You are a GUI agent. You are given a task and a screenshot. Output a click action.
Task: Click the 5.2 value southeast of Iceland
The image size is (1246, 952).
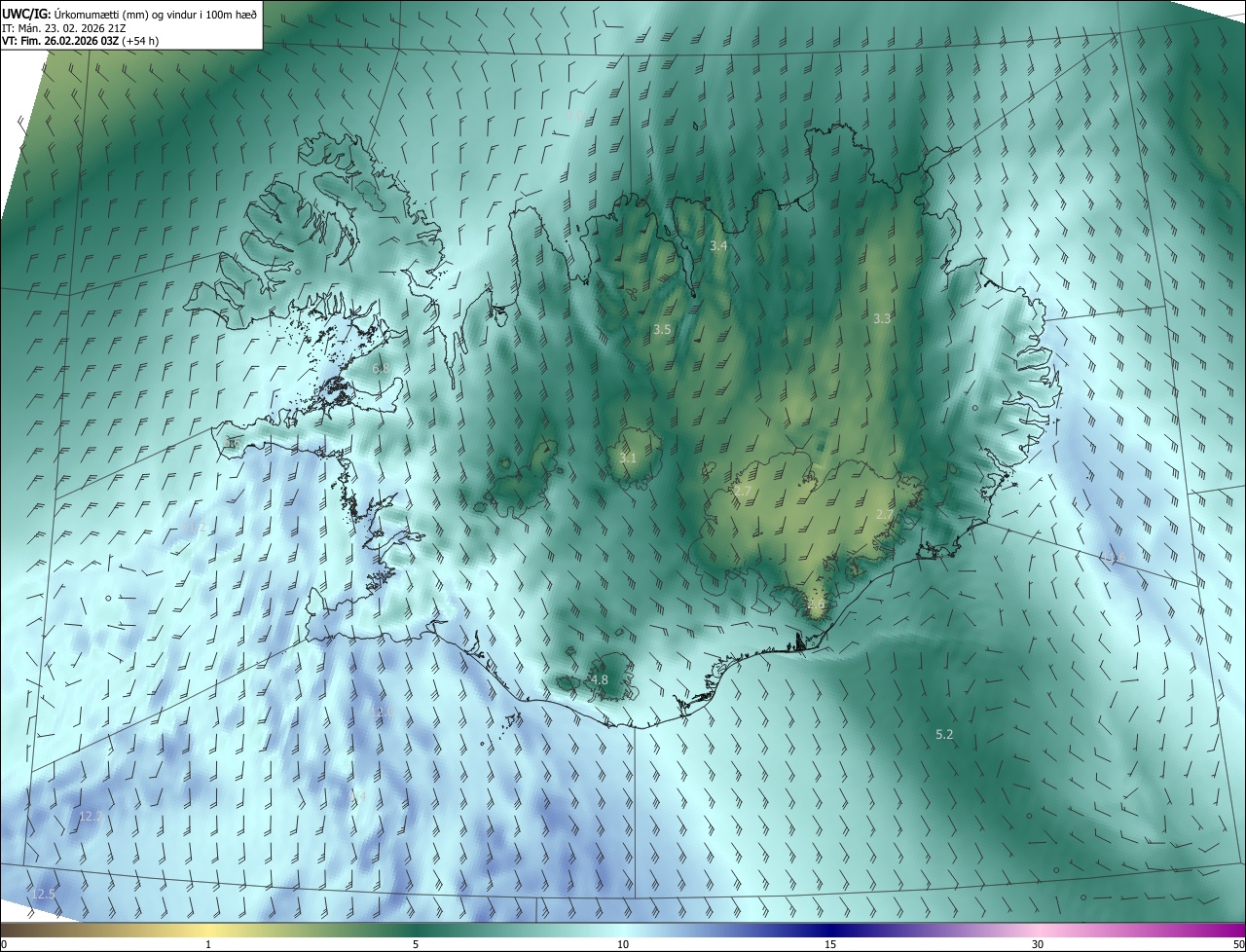(x=944, y=734)
